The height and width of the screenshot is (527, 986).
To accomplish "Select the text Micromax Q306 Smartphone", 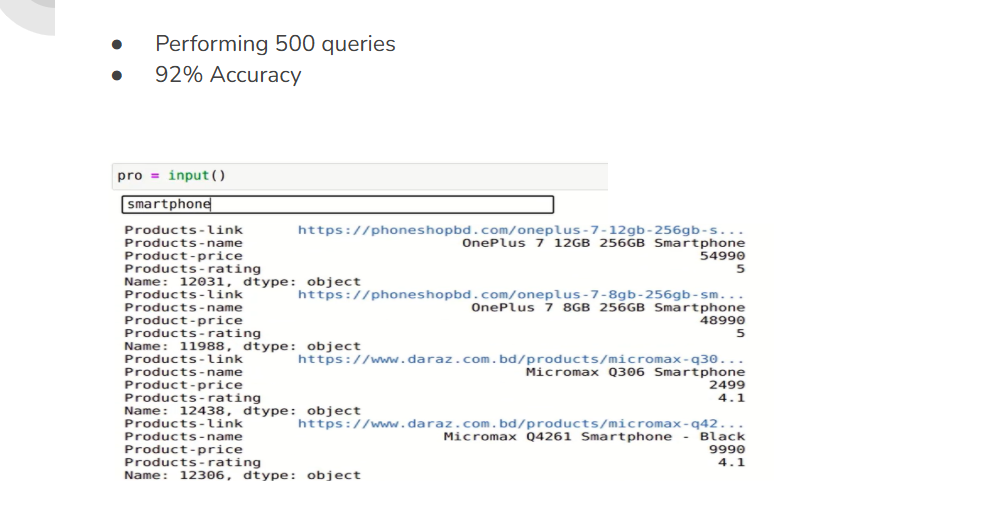I will pos(635,372).
